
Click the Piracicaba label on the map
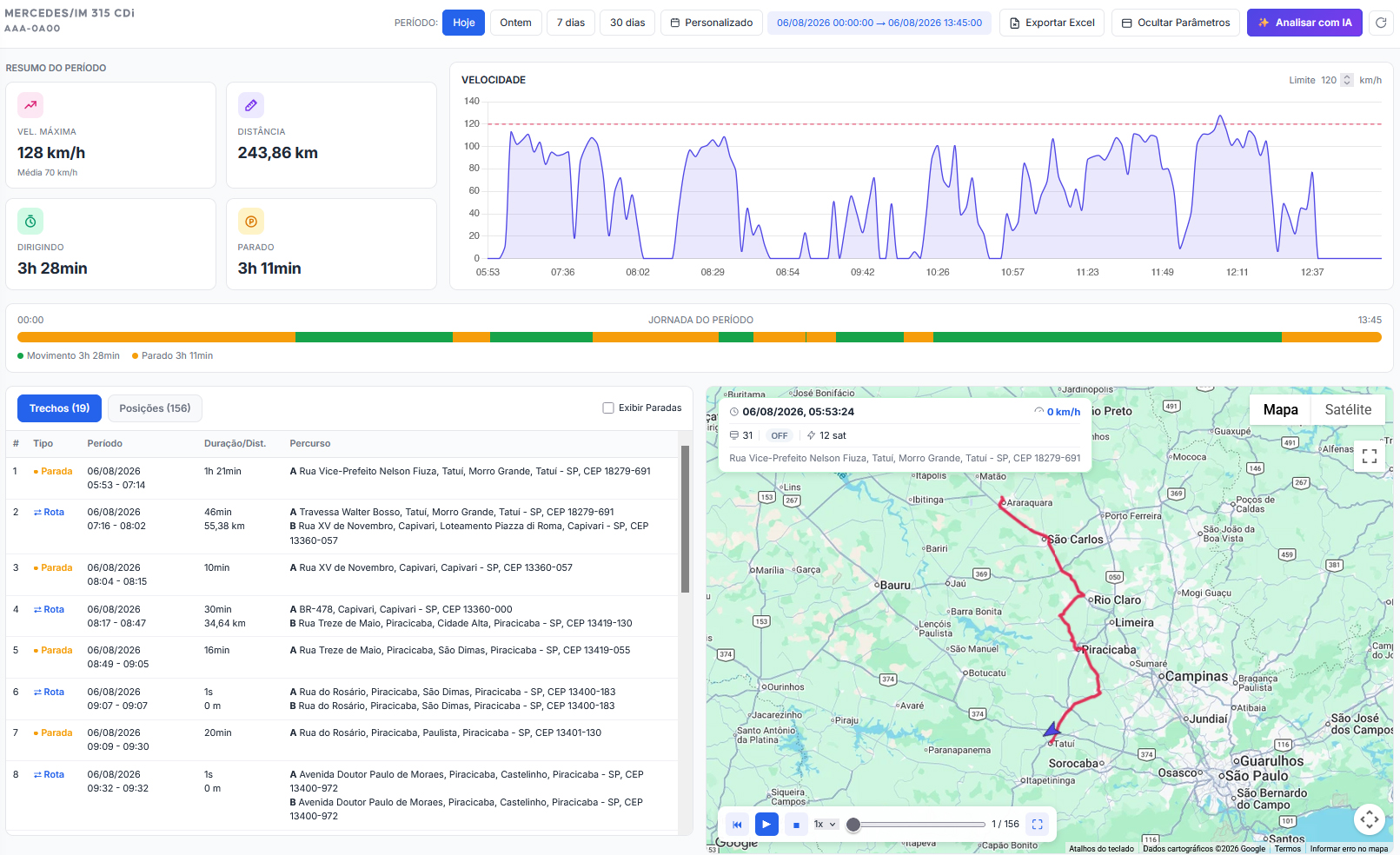[1108, 649]
